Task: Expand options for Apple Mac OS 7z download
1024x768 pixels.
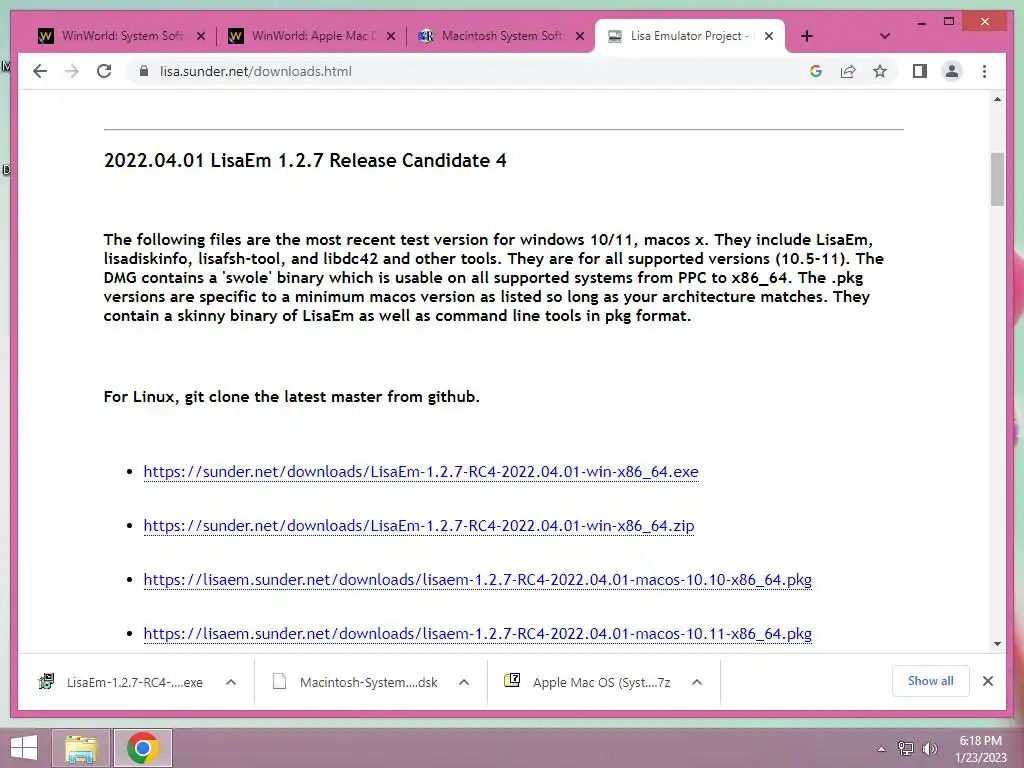Action: click(x=697, y=682)
